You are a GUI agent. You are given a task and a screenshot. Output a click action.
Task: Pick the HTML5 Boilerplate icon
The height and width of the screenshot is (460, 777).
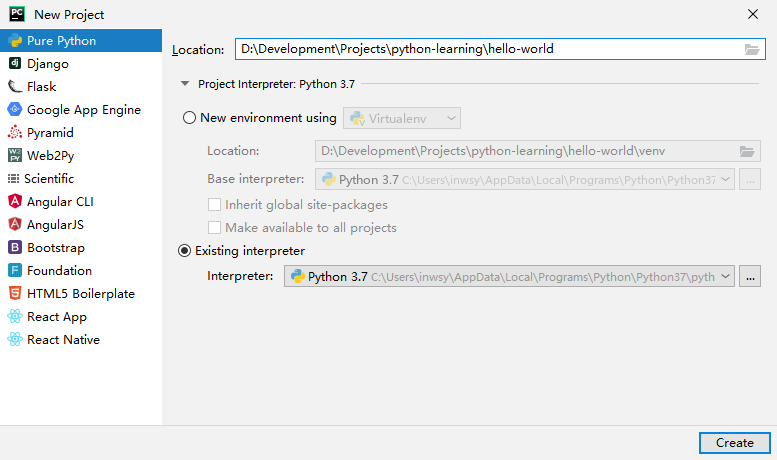click(15, 293)
